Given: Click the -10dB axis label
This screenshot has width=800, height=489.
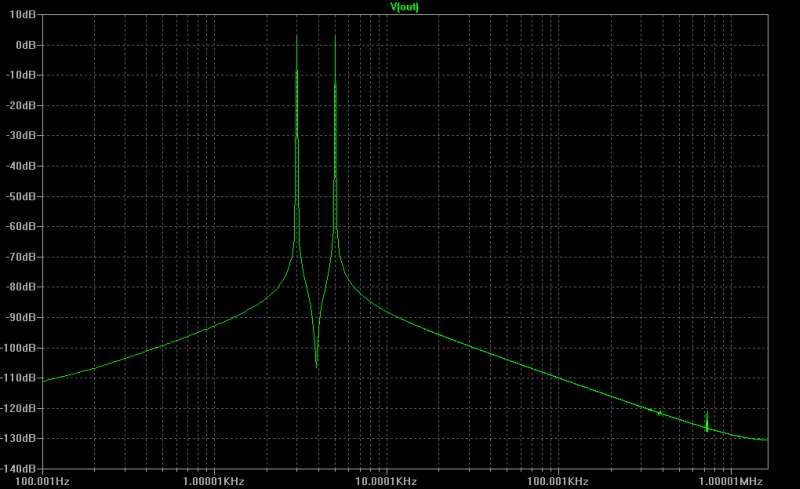Looking at the screenshot, I should tap(21, 75).
